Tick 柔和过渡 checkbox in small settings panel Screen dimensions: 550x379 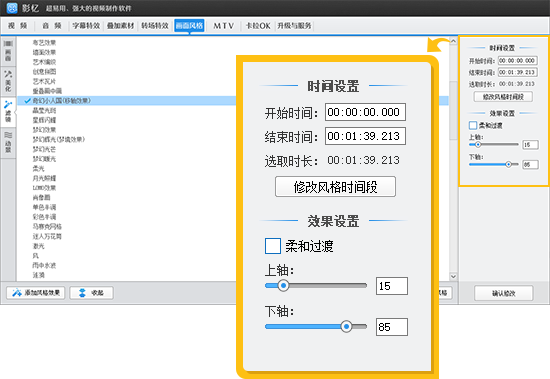click(x=473, y=125)
